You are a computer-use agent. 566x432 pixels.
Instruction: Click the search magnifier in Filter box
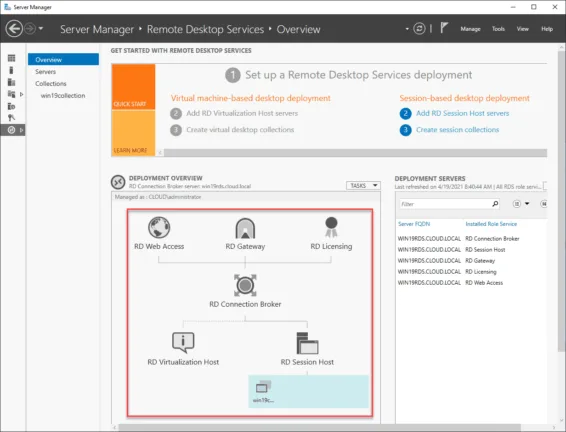click(x=495, y=204)
